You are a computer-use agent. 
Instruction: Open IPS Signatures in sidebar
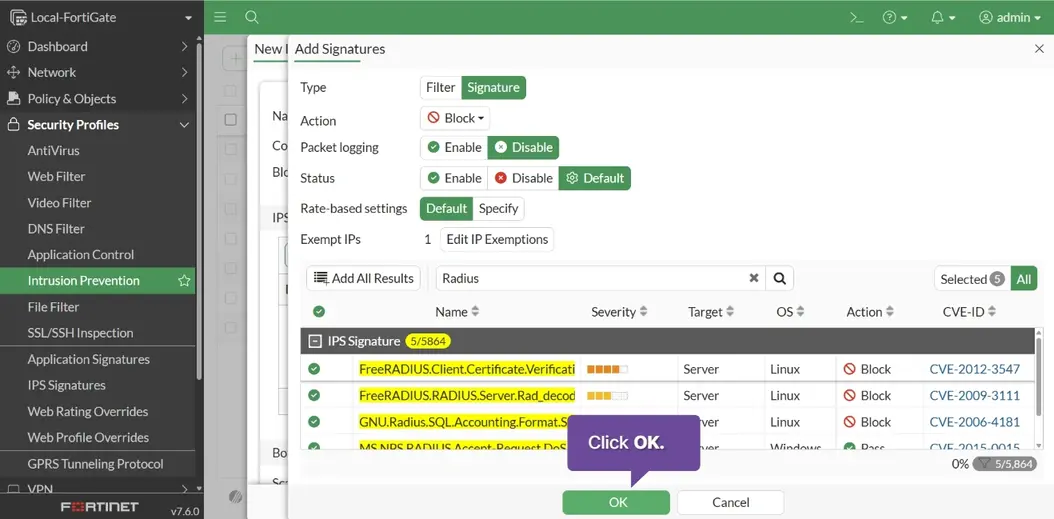pos(67,386)
